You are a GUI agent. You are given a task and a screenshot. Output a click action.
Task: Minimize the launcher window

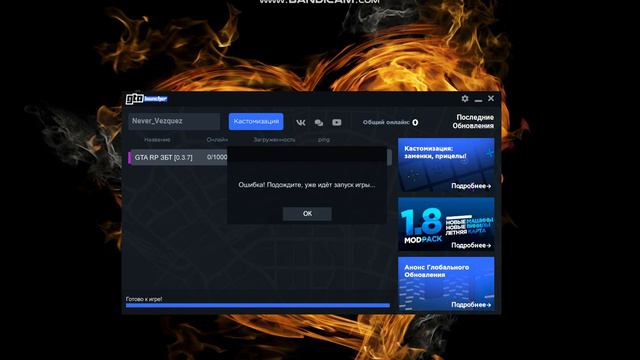[478, 99]
